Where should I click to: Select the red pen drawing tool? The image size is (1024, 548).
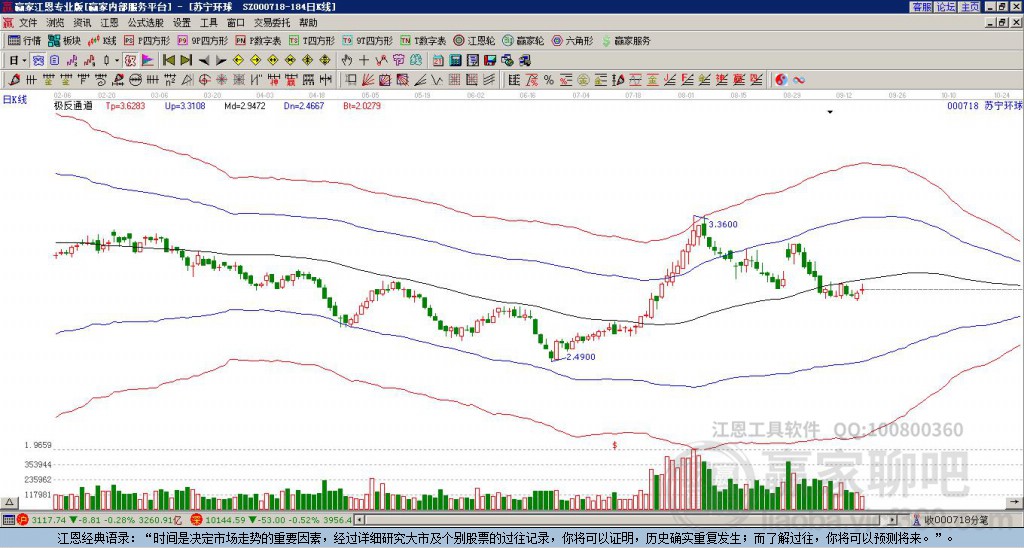click(13, 80)
